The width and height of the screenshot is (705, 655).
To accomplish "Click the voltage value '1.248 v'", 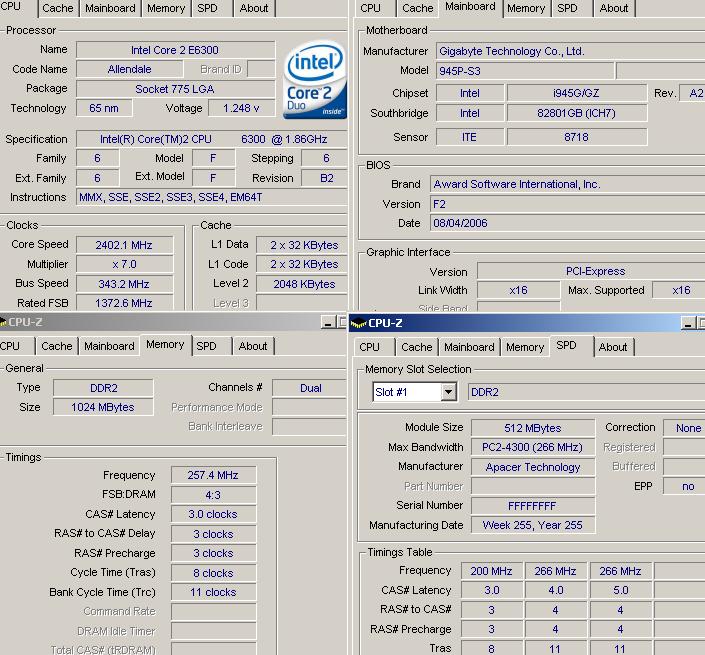I will pos(242,108).
